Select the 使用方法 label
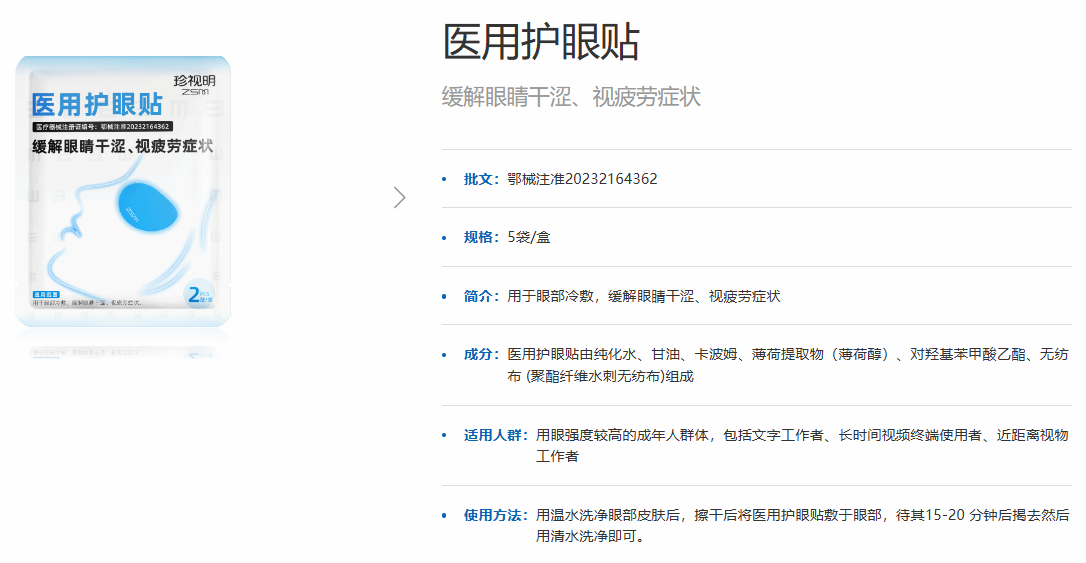The width and height of the screenshot is (1086, 563). click(494, 516)
